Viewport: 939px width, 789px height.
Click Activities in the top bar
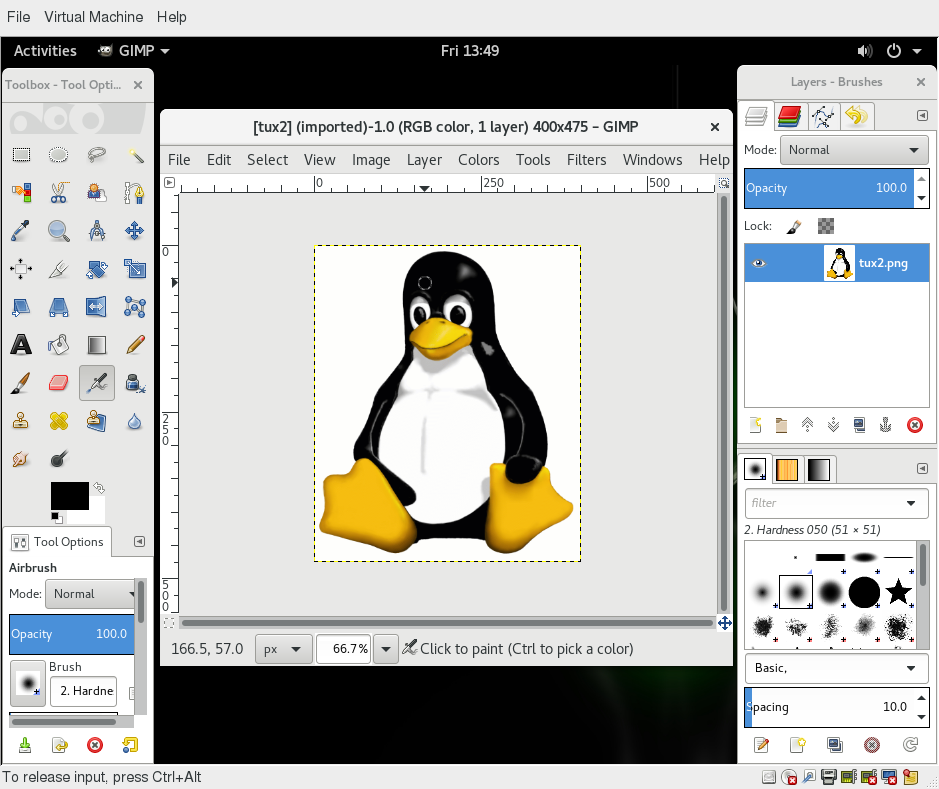pyautogui.click(x=45, y=51)
